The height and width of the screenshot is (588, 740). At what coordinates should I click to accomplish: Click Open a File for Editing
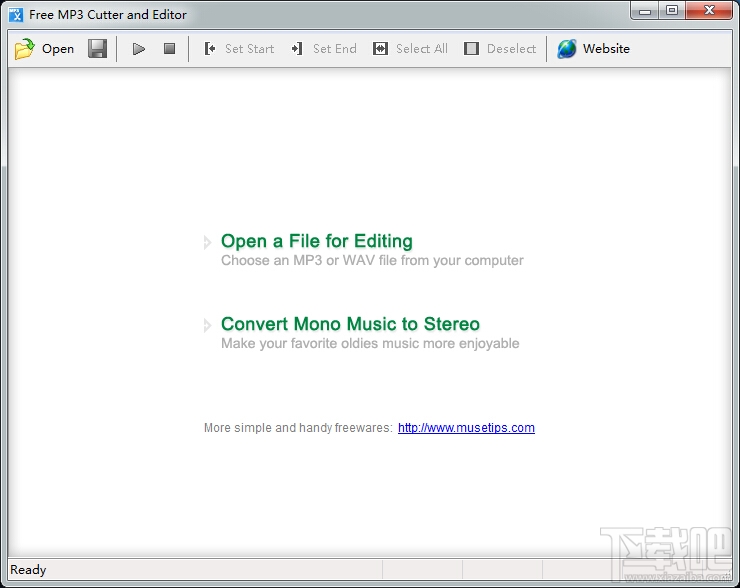[x=317, y=241]
